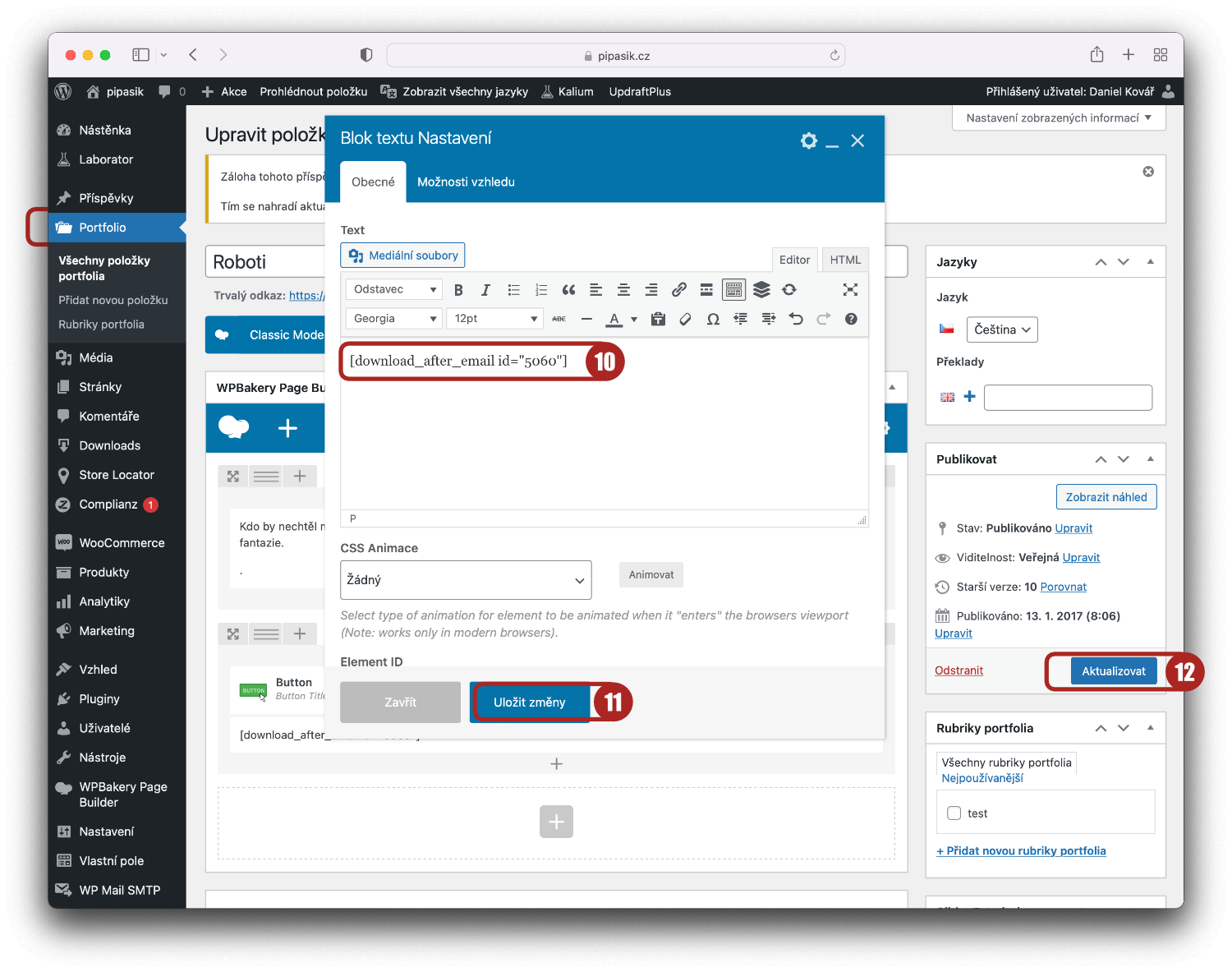Open the special character omega tool
The width and height of the screenshot is (1232, 972).
coord(713,319)
